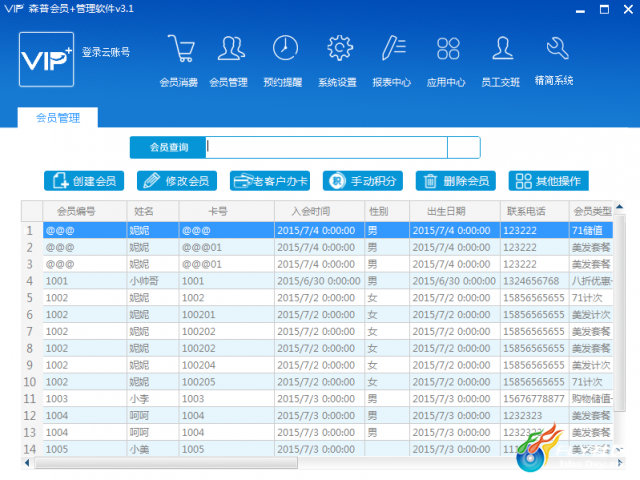Open 预约提醒 clock icon
Viewport: 640px width, 480px height.
(x=285, y=48)
